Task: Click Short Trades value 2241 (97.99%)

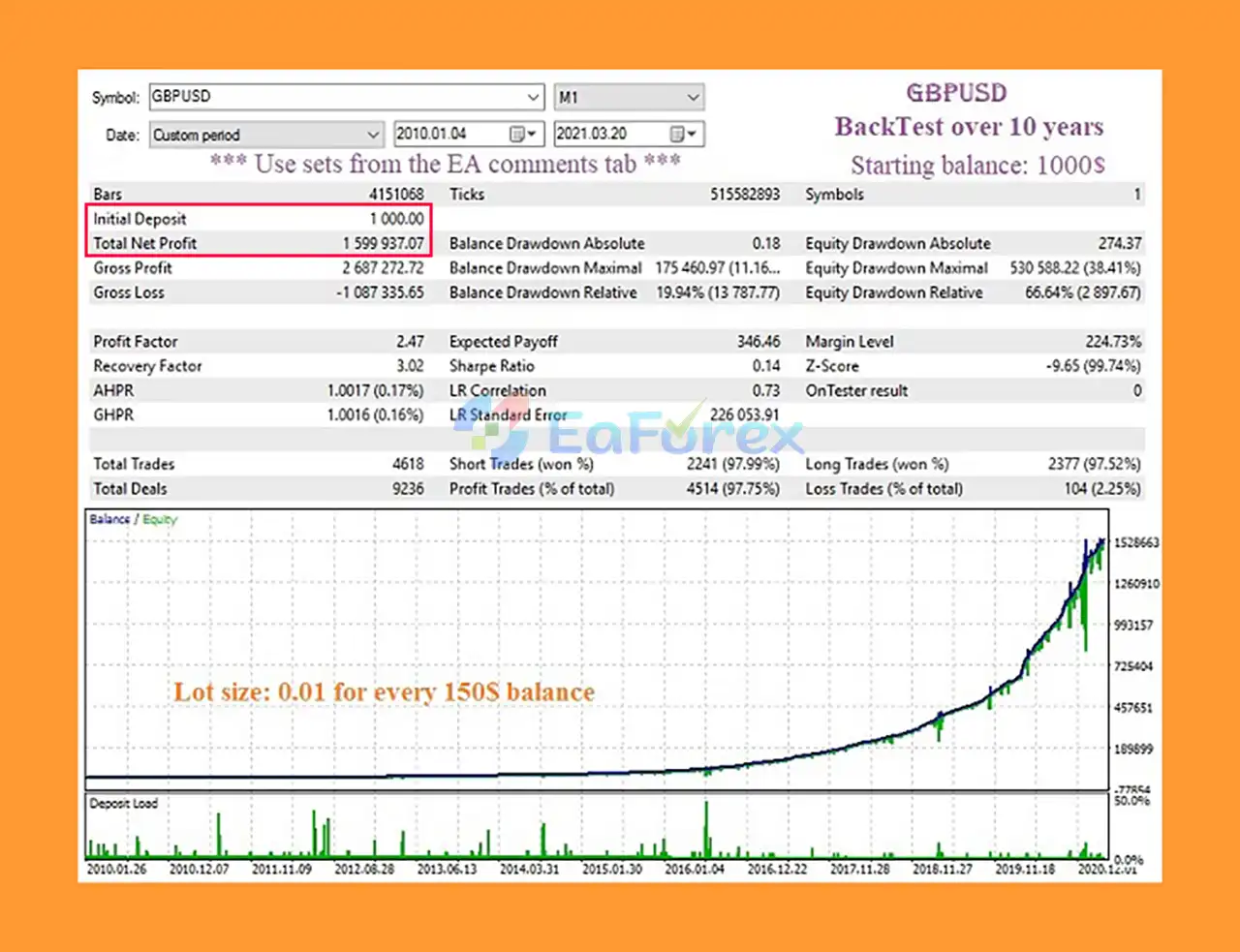Action: [733, 464]
